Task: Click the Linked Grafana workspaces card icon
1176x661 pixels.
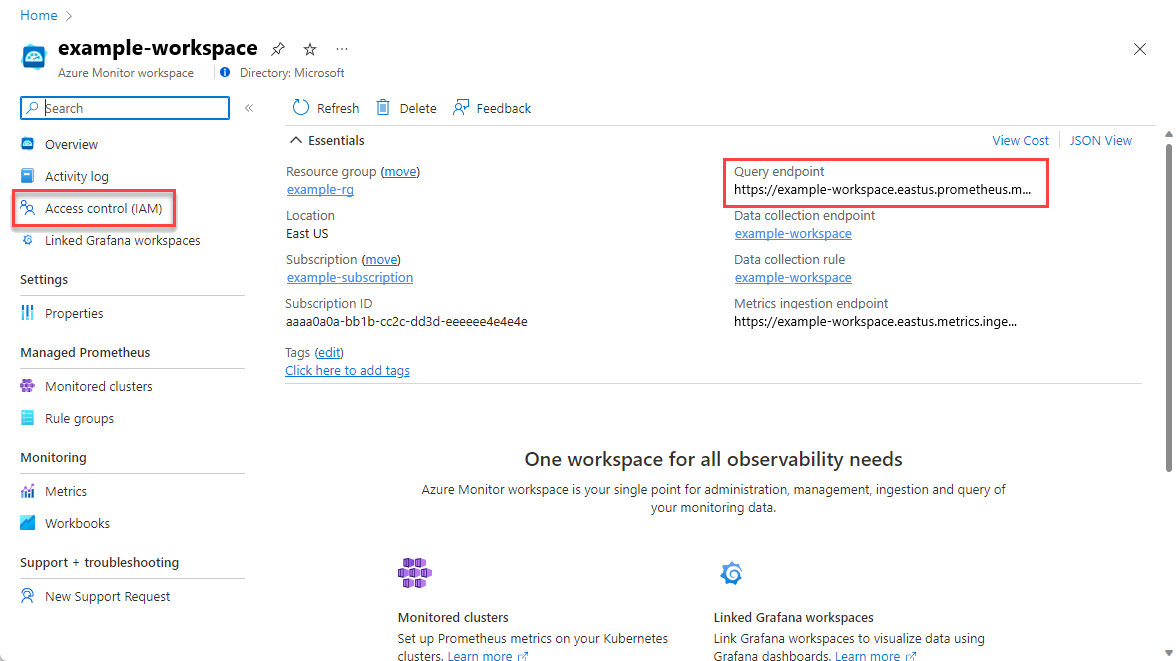Action: 731,573
